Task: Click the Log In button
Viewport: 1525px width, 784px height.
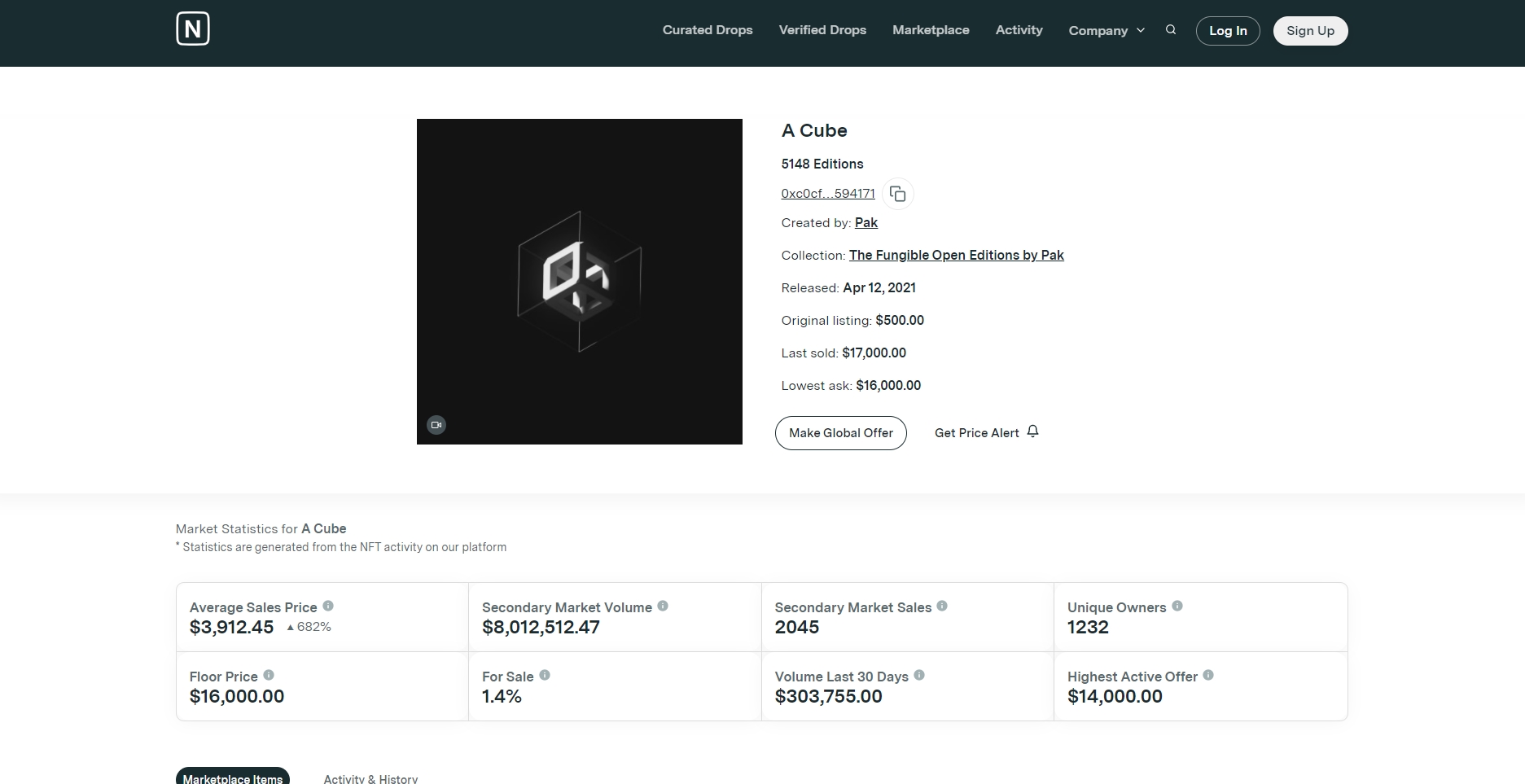Action: click(x=1228, y=31)
